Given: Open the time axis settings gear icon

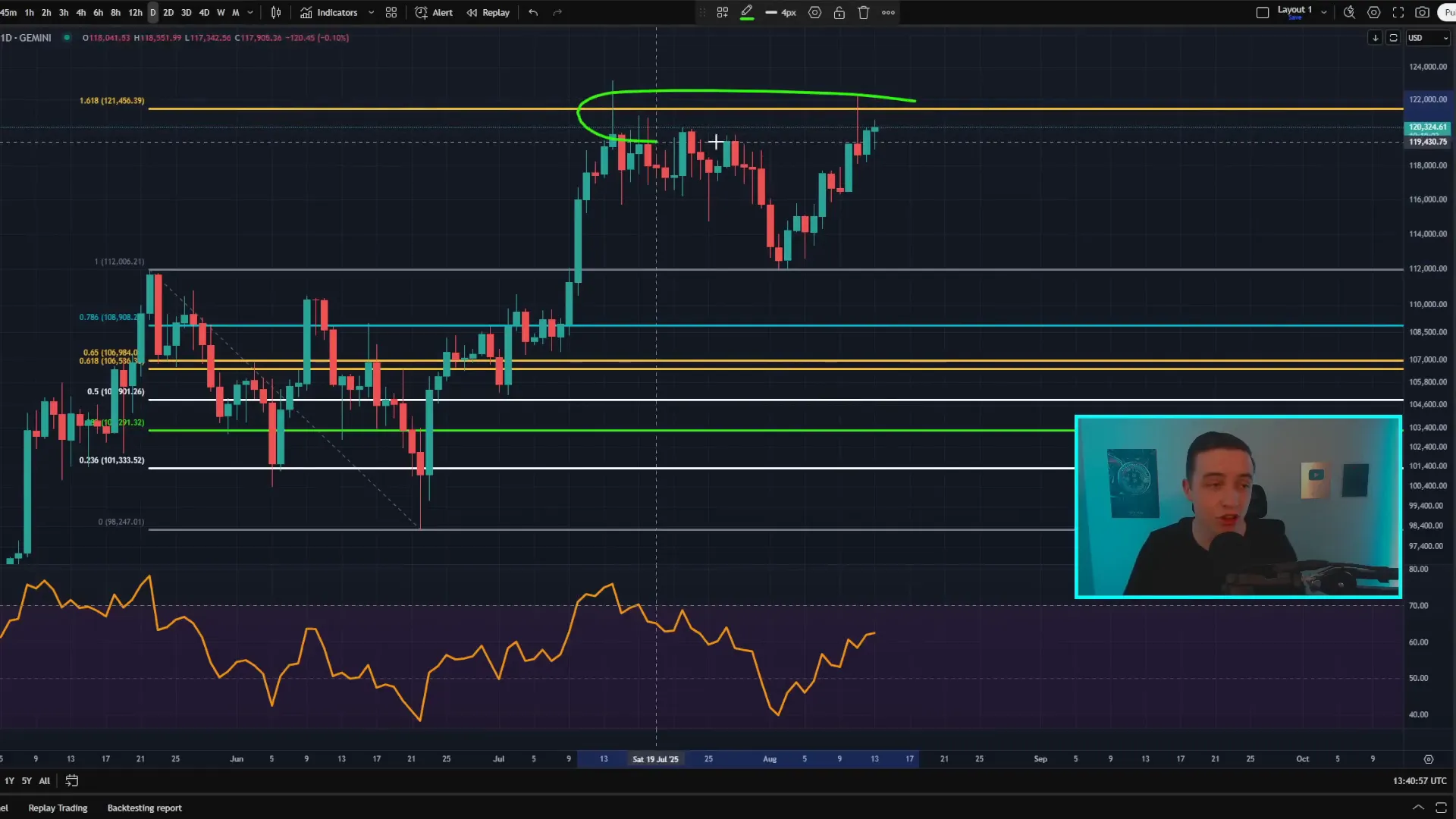Looking at the screenshot, I should pyautogui.click(x=1429, y=759).
